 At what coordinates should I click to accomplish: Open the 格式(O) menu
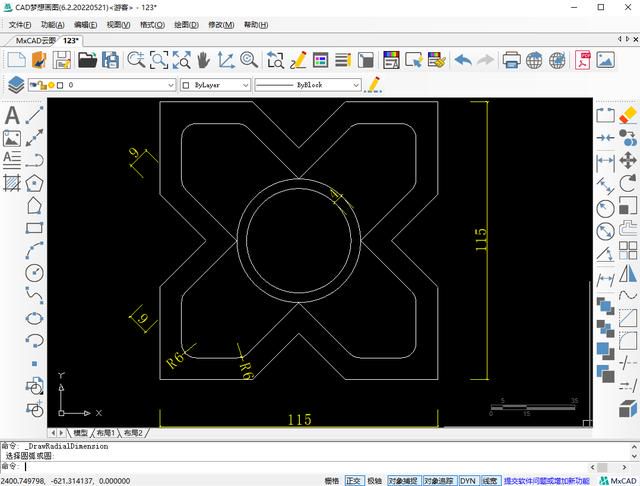tap(152, 25)
